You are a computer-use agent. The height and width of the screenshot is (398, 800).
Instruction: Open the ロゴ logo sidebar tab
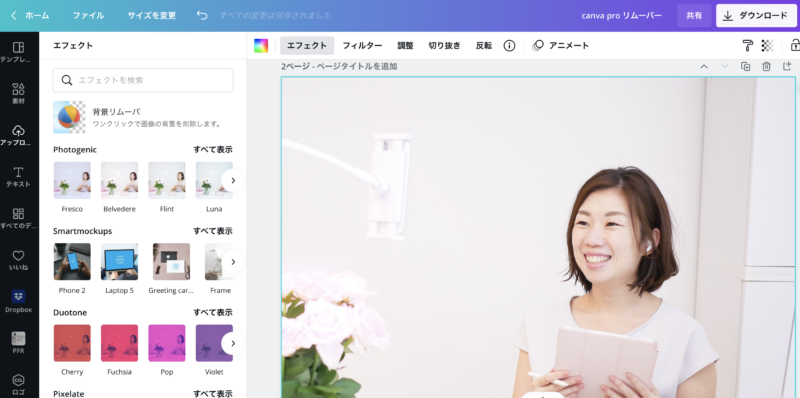coord(18,385)
